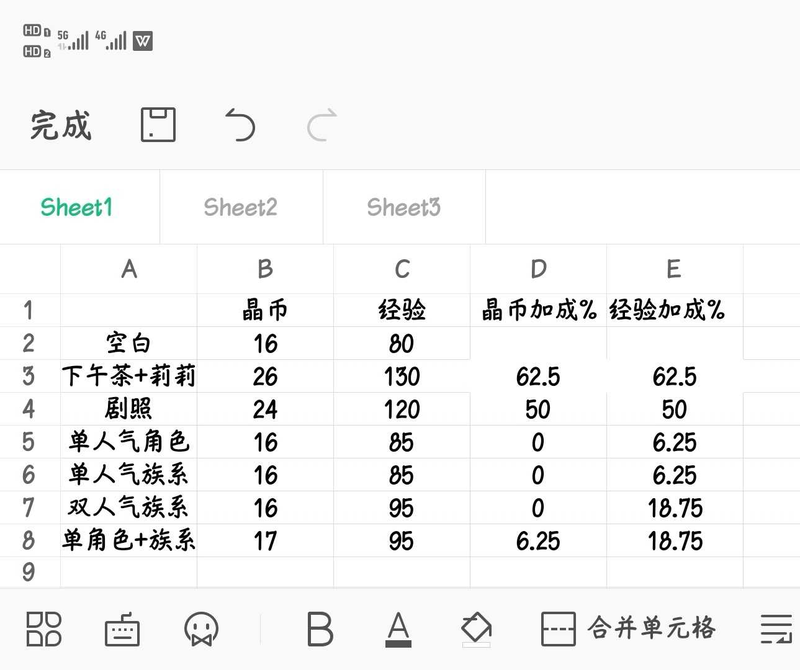The width and height of the screenshot is (800, 670).
Task: Undo the last edit
Action: click(x=240, y=125)
